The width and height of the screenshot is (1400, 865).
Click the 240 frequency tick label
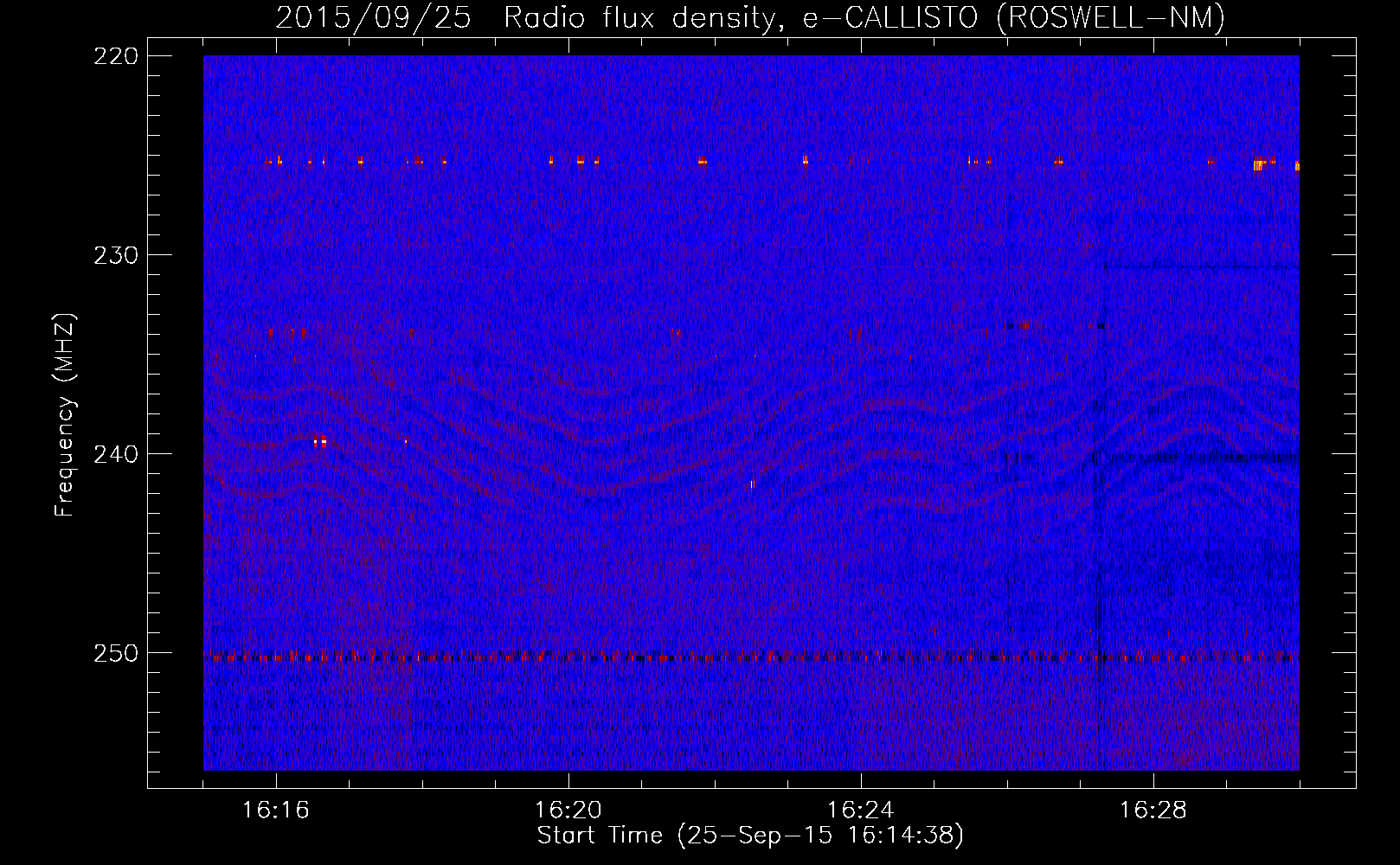[x=116, y=454]
